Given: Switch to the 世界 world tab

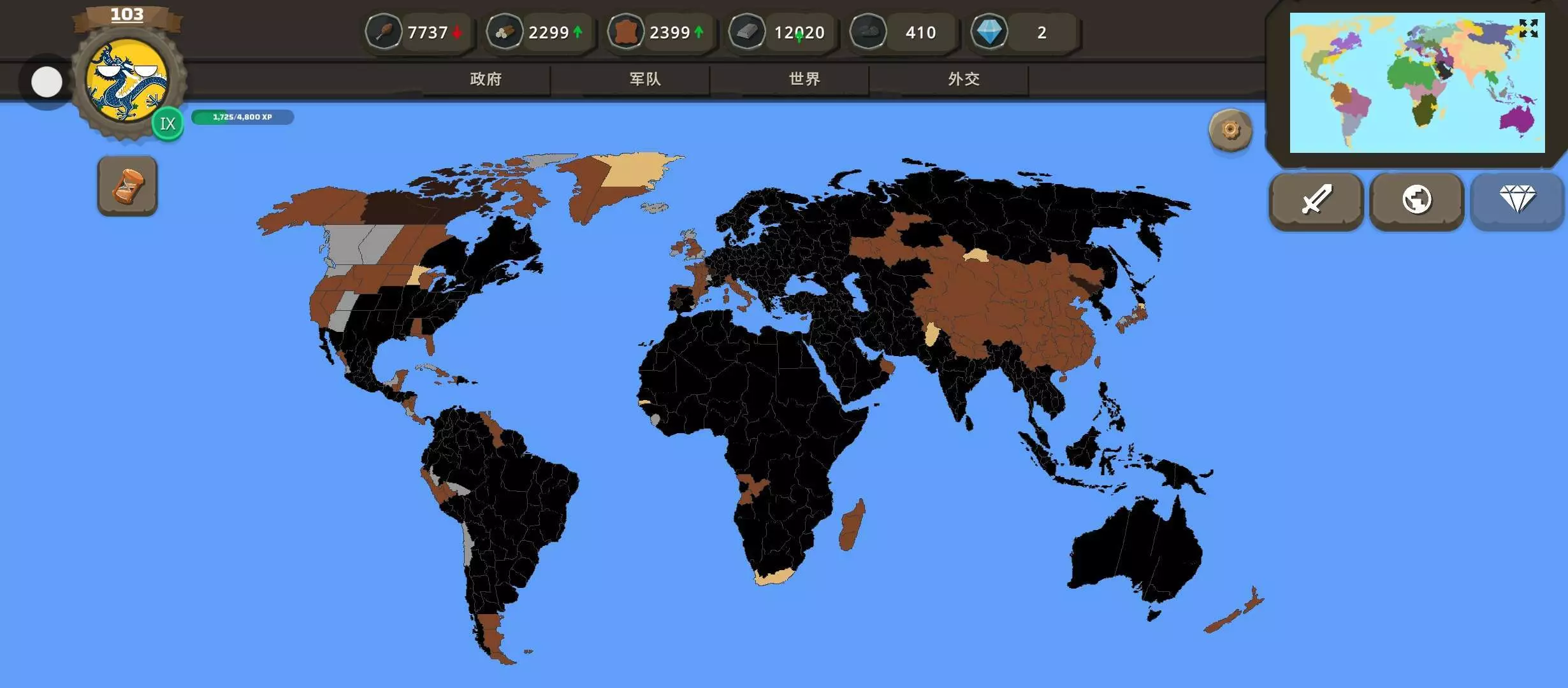Looking at the screenshot, I should pos(804,79).
